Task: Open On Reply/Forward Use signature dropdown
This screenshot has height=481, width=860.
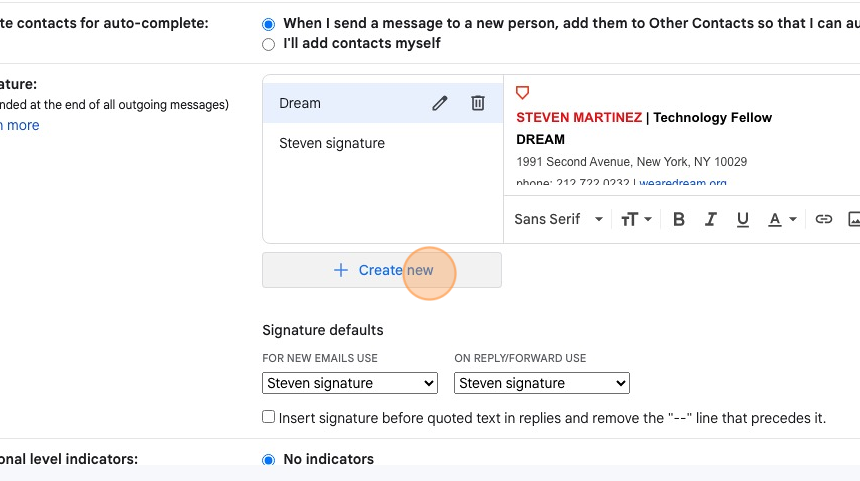Action: point(542,383)
